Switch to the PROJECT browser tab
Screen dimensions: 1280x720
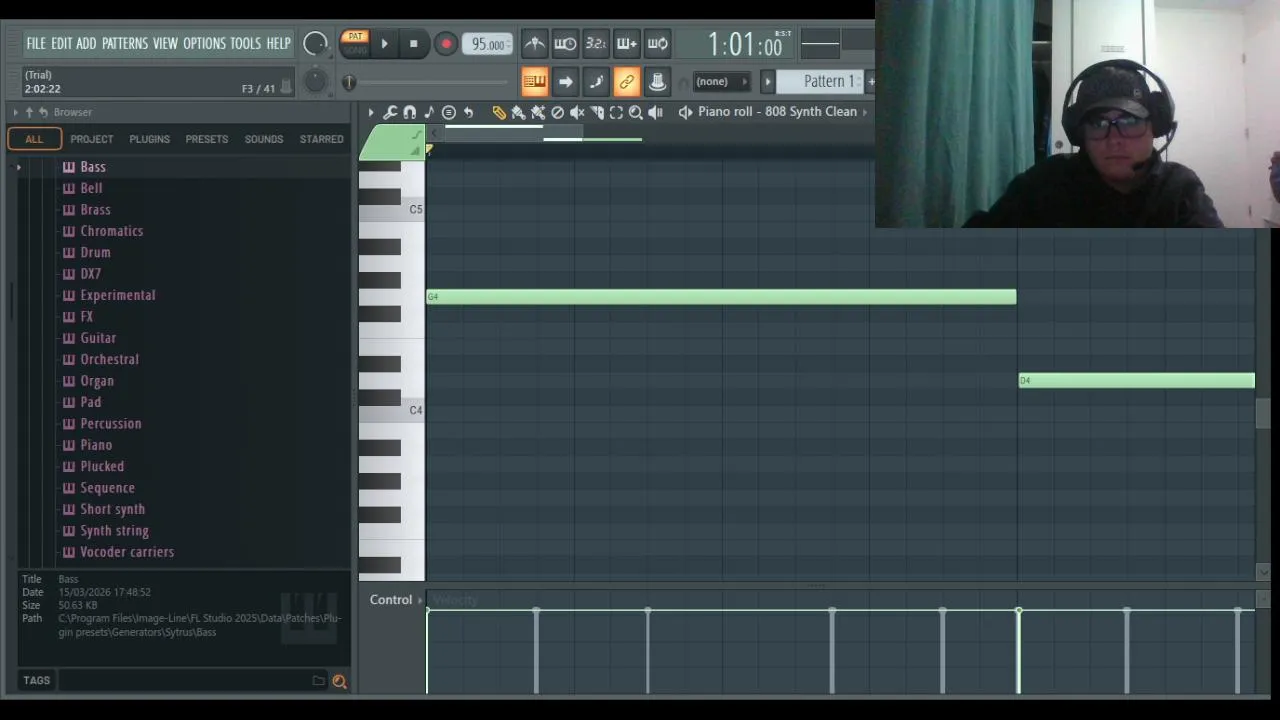click(x=91, y=139)
